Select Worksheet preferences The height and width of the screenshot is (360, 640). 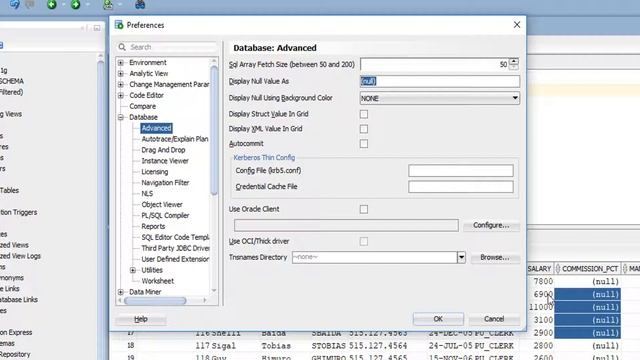(158, 281)
